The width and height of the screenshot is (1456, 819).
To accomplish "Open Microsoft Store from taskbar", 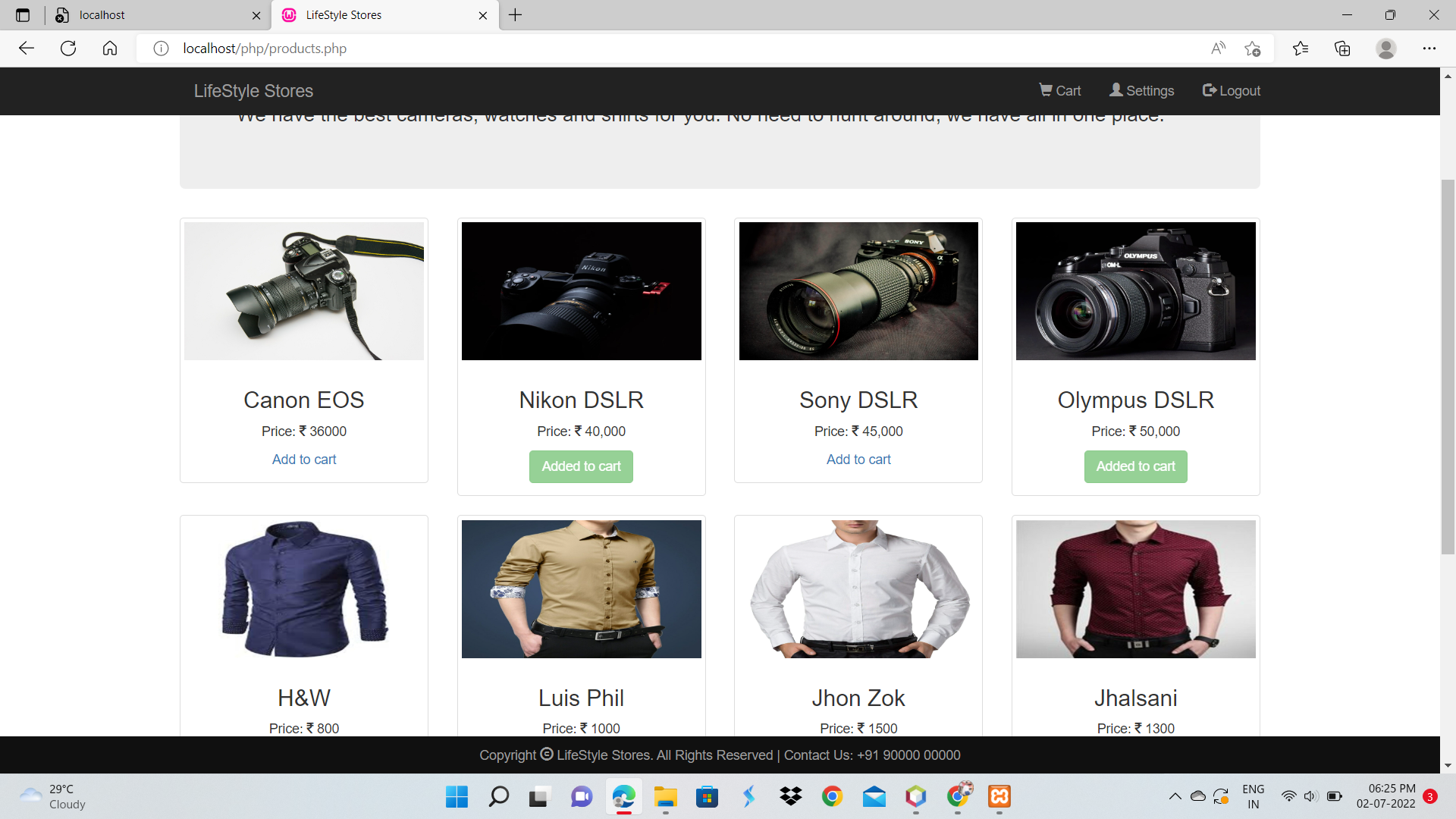I will [707, 796].
